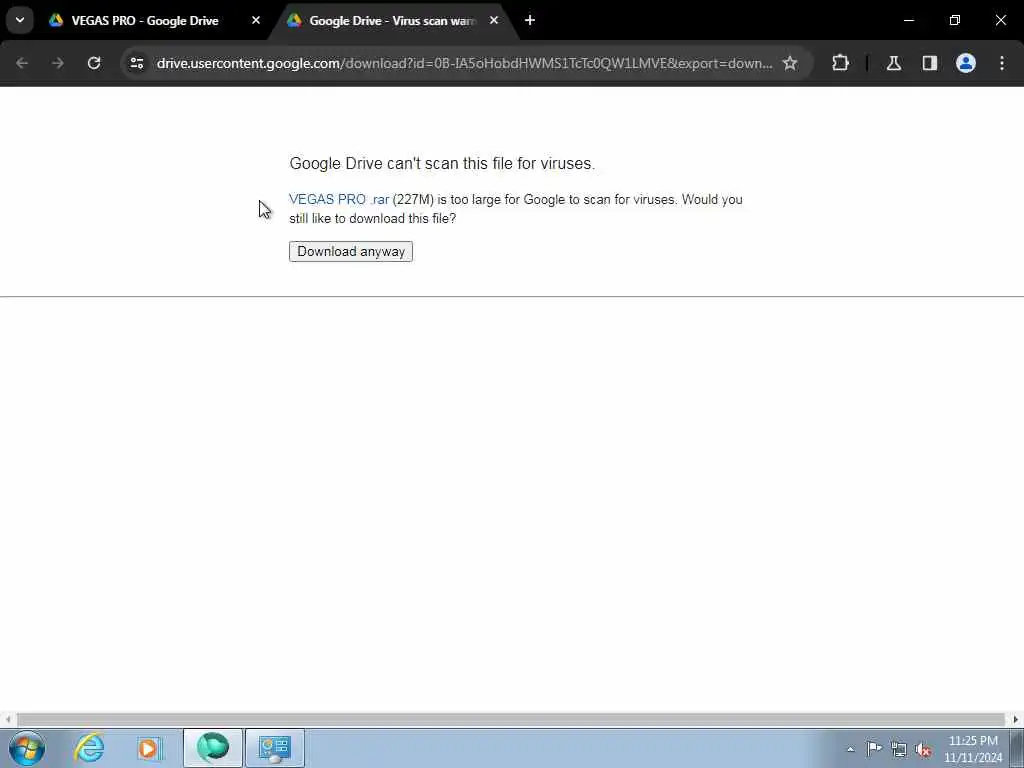Go forward to next page
The image size is (1024, 768).
(x=58, y=63)
